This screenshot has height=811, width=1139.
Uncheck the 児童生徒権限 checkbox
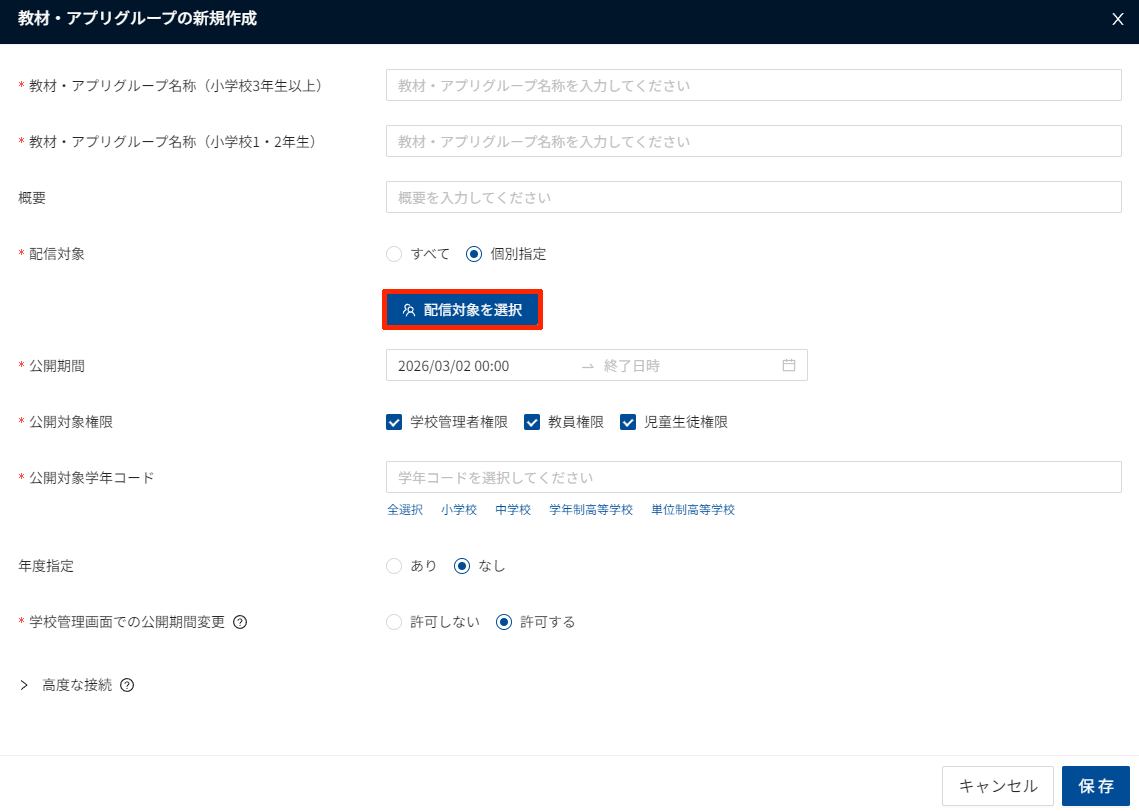[x=628, y=422]
